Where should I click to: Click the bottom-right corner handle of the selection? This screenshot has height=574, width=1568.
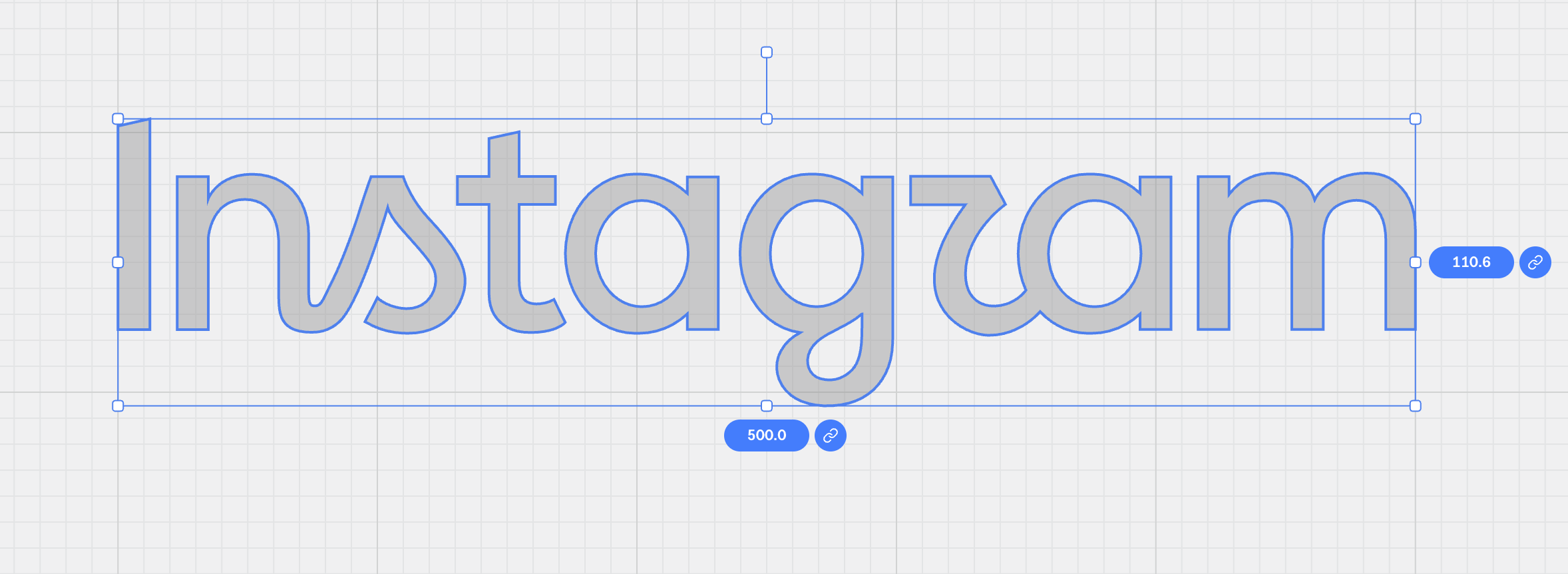[1416, 406]
